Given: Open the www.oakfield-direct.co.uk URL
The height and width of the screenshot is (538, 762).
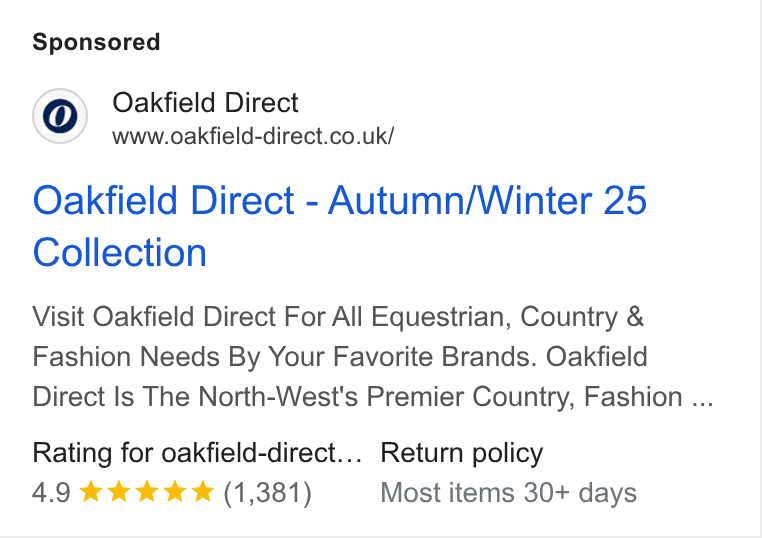Looking at the screenshot, I should (x=253, y=136).
